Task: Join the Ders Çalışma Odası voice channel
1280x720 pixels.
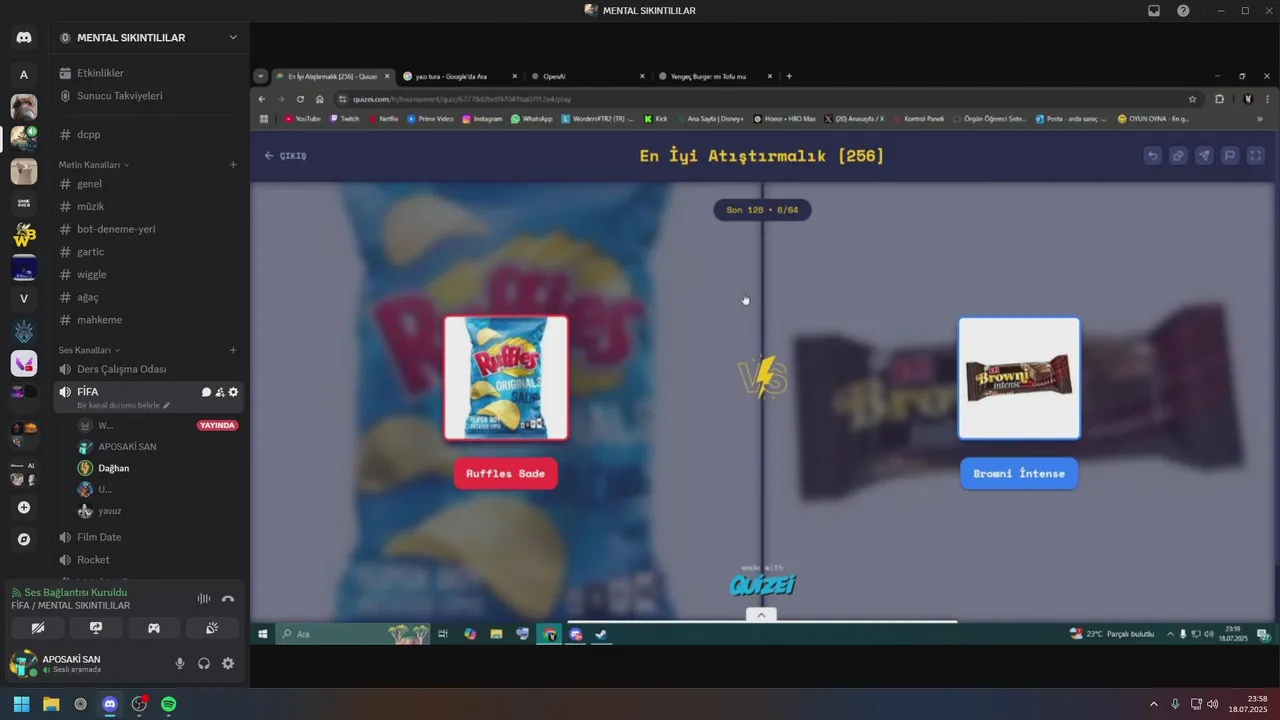Action: point(148,369)
